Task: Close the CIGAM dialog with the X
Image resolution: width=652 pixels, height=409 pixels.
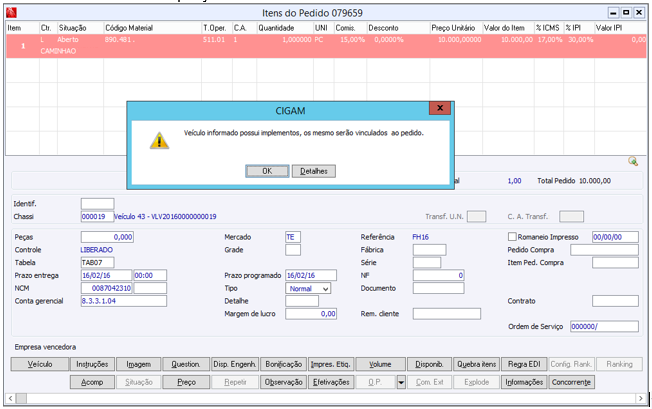Action: [x=440, y=108]
